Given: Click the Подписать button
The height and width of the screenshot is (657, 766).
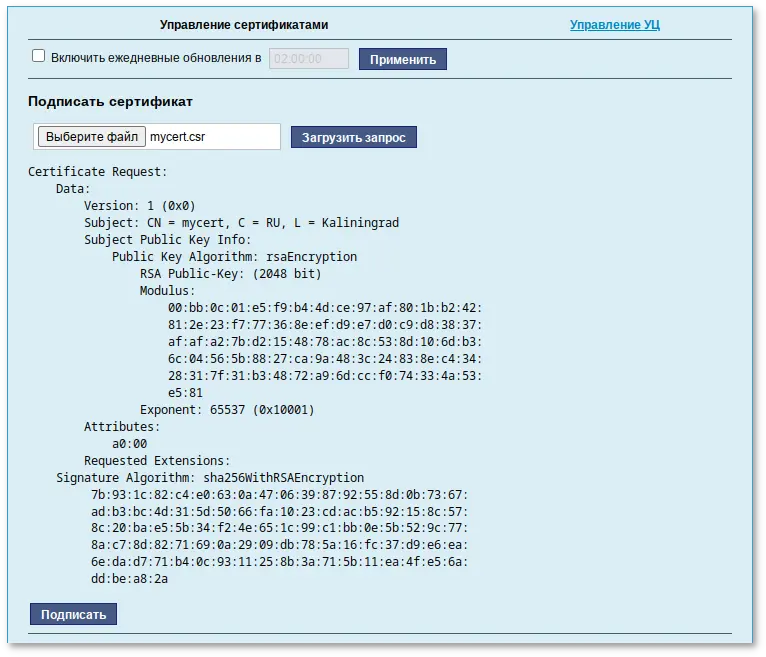Looking at the screenshot, I should (73, 614).
